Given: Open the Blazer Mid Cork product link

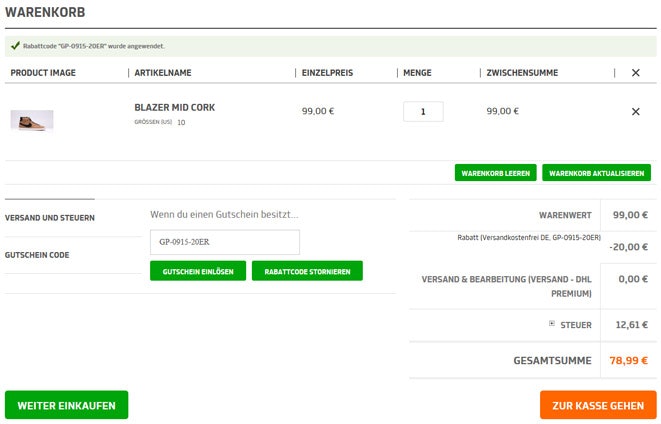Looking at the screenshot, I should [x=174, y=107].
